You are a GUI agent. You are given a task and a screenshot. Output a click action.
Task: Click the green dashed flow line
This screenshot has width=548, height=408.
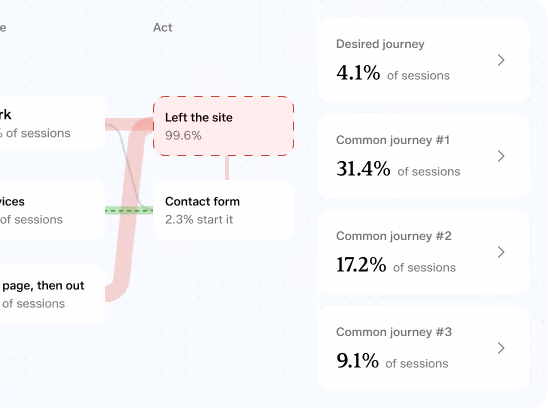[129, 210]
